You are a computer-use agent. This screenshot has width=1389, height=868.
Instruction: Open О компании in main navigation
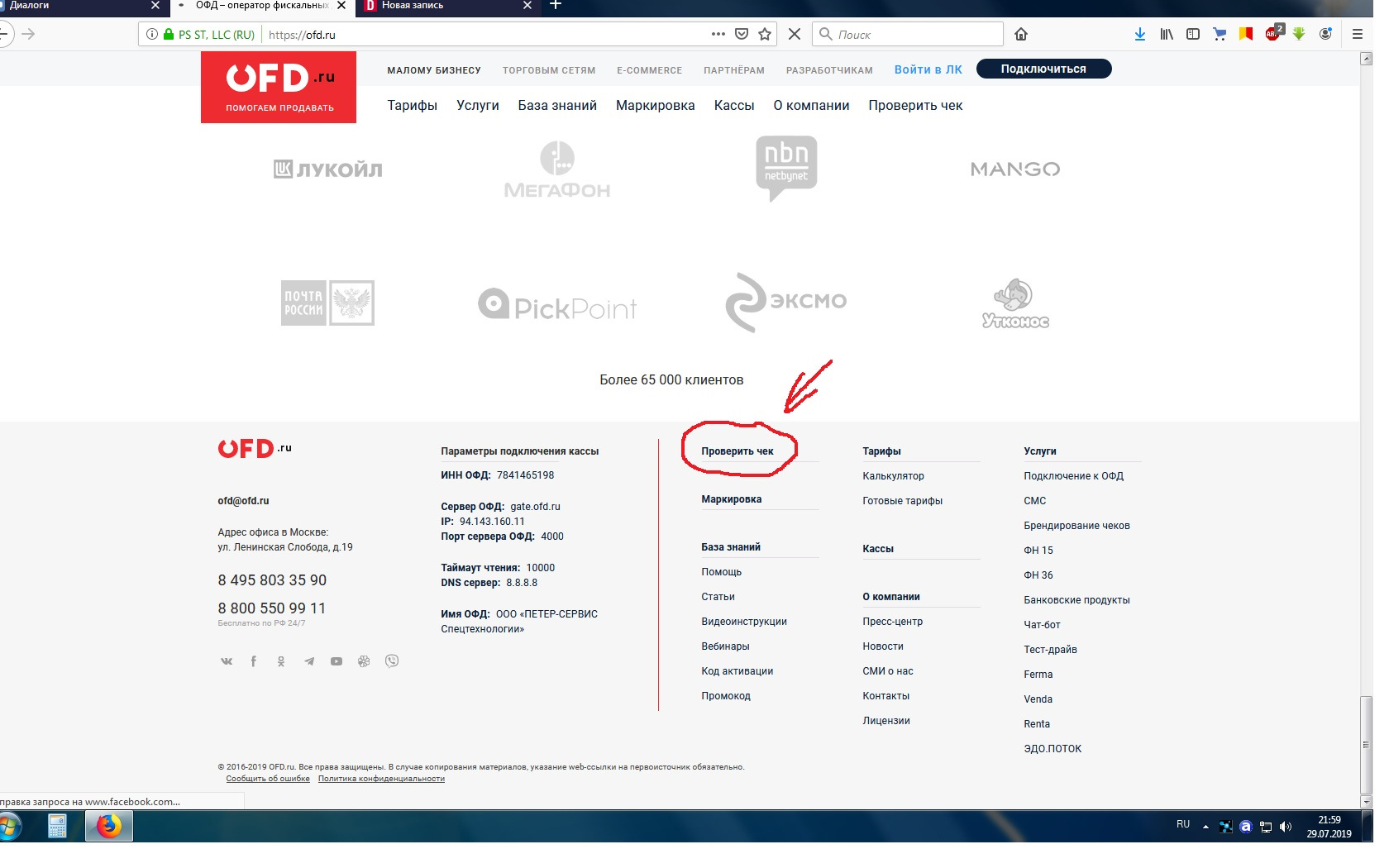coord(811,105)
